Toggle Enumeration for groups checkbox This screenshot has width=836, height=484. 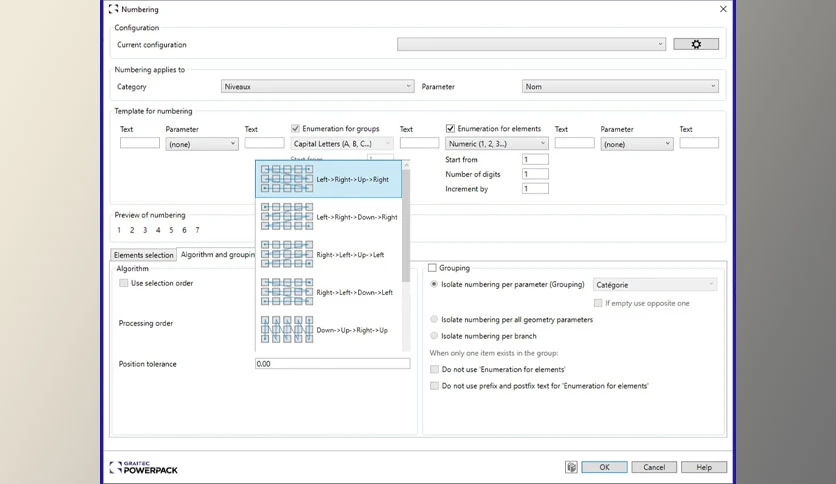click(x=295, y=128)
